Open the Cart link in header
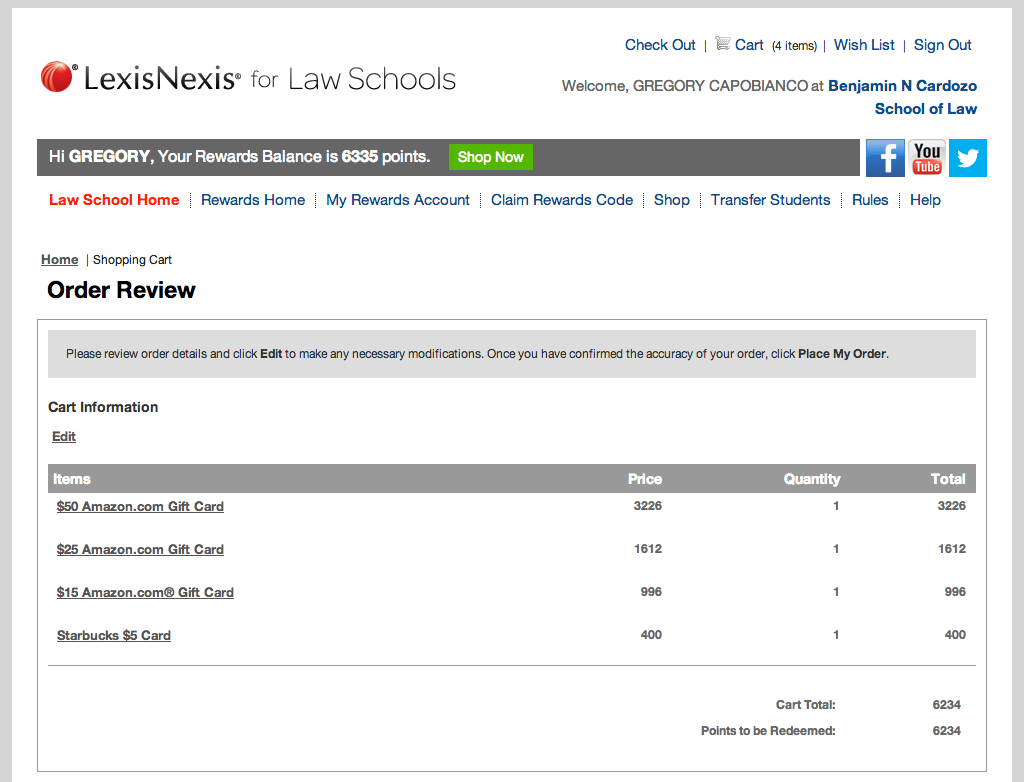The height and width of the screenshot is (782, 1024). point(749,45)
